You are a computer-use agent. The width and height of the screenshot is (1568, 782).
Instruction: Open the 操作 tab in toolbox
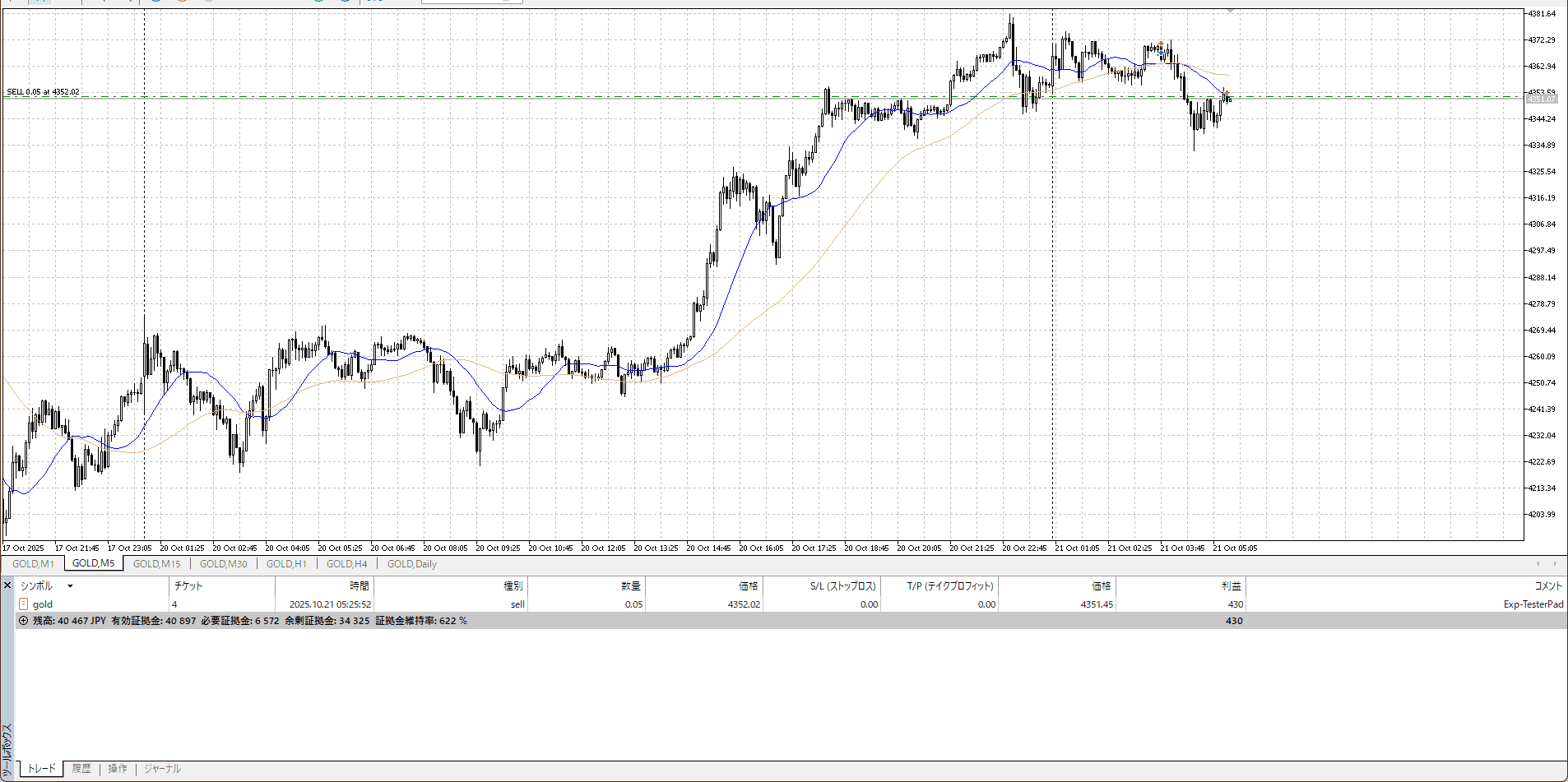tap(118, 769)
